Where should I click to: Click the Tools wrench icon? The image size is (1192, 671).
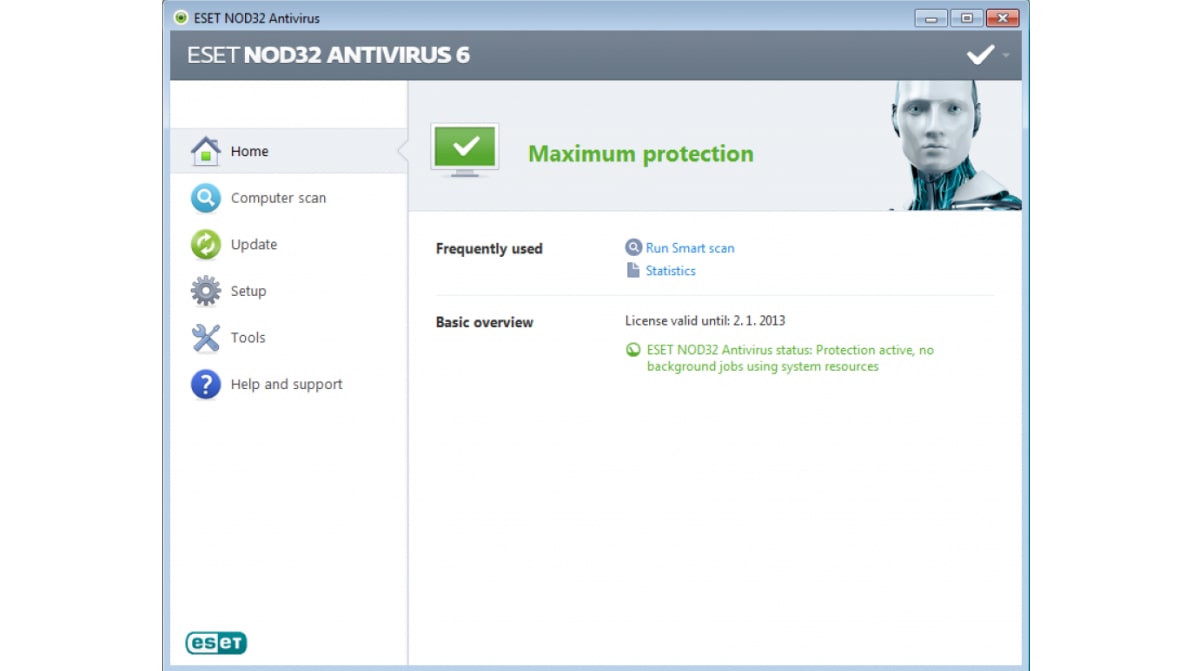point(205,337)
